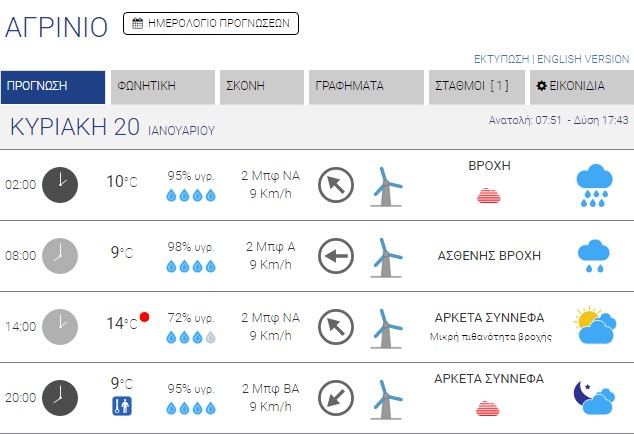Image resolution: width=634 pixels, height=434 pixels.
Task: Click the ΕΚΤΥΠΩΣΗ print link
Action: tap(501, 59)
